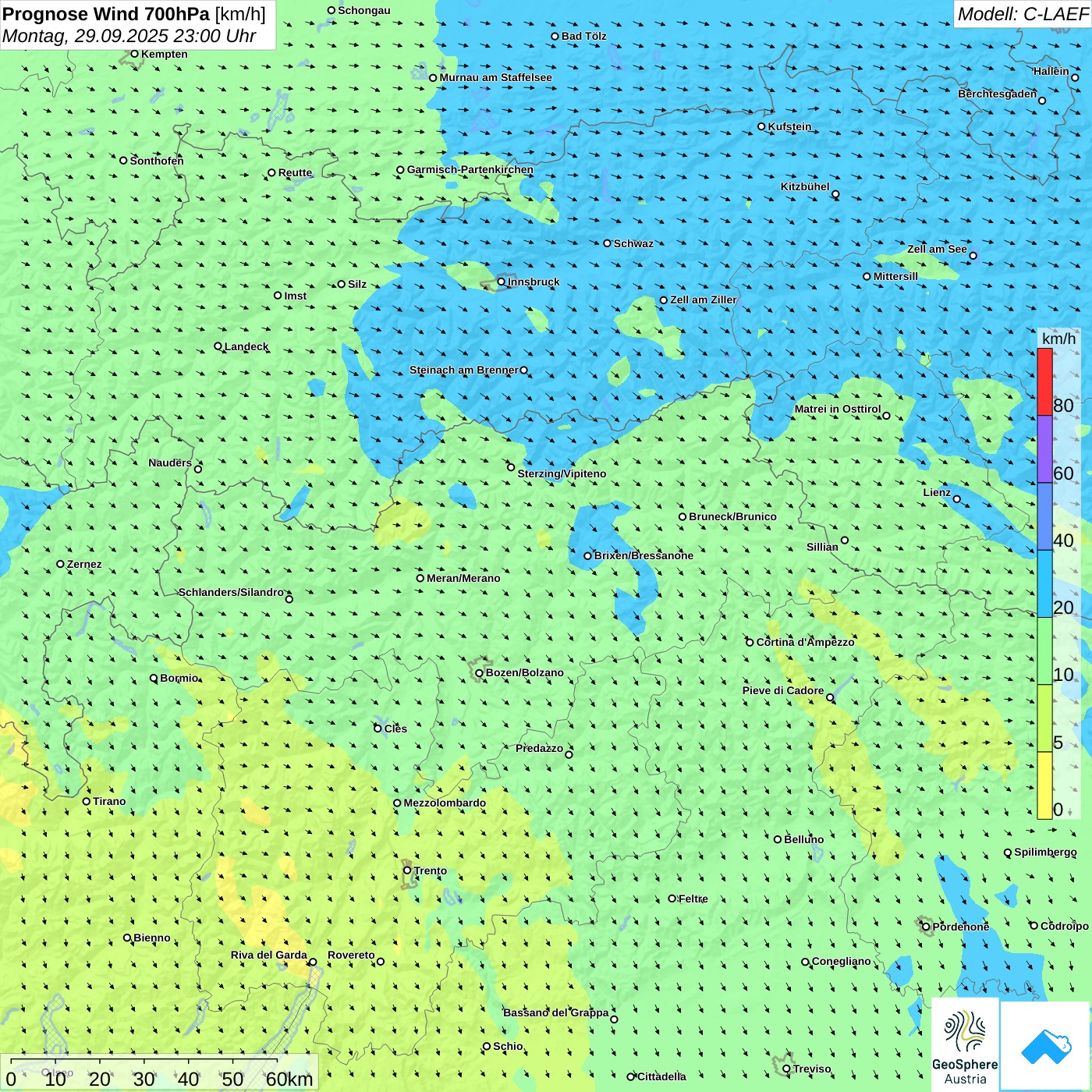Click the Prognose Wind 700hPa title
Screen dimensions: 1092x1092
click(x=134, y=14)
